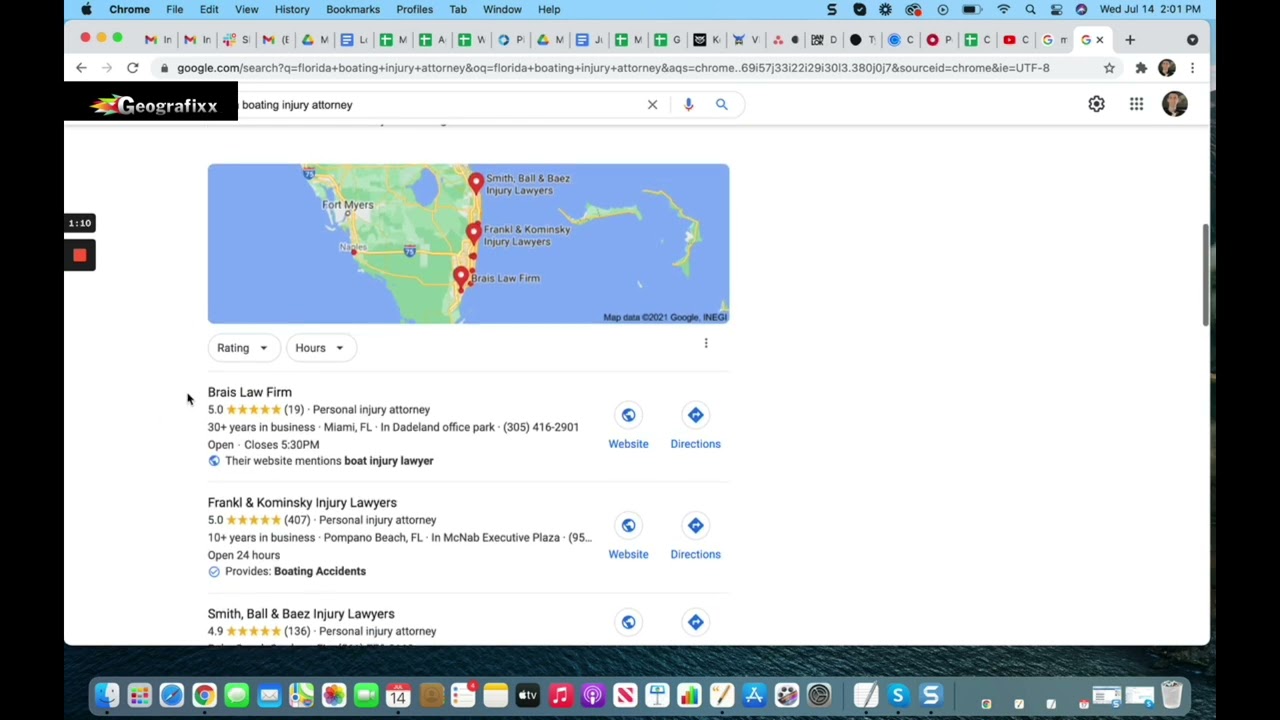
Task: Open Brais Law Firm listing title
Action: (x=250, y=392)
